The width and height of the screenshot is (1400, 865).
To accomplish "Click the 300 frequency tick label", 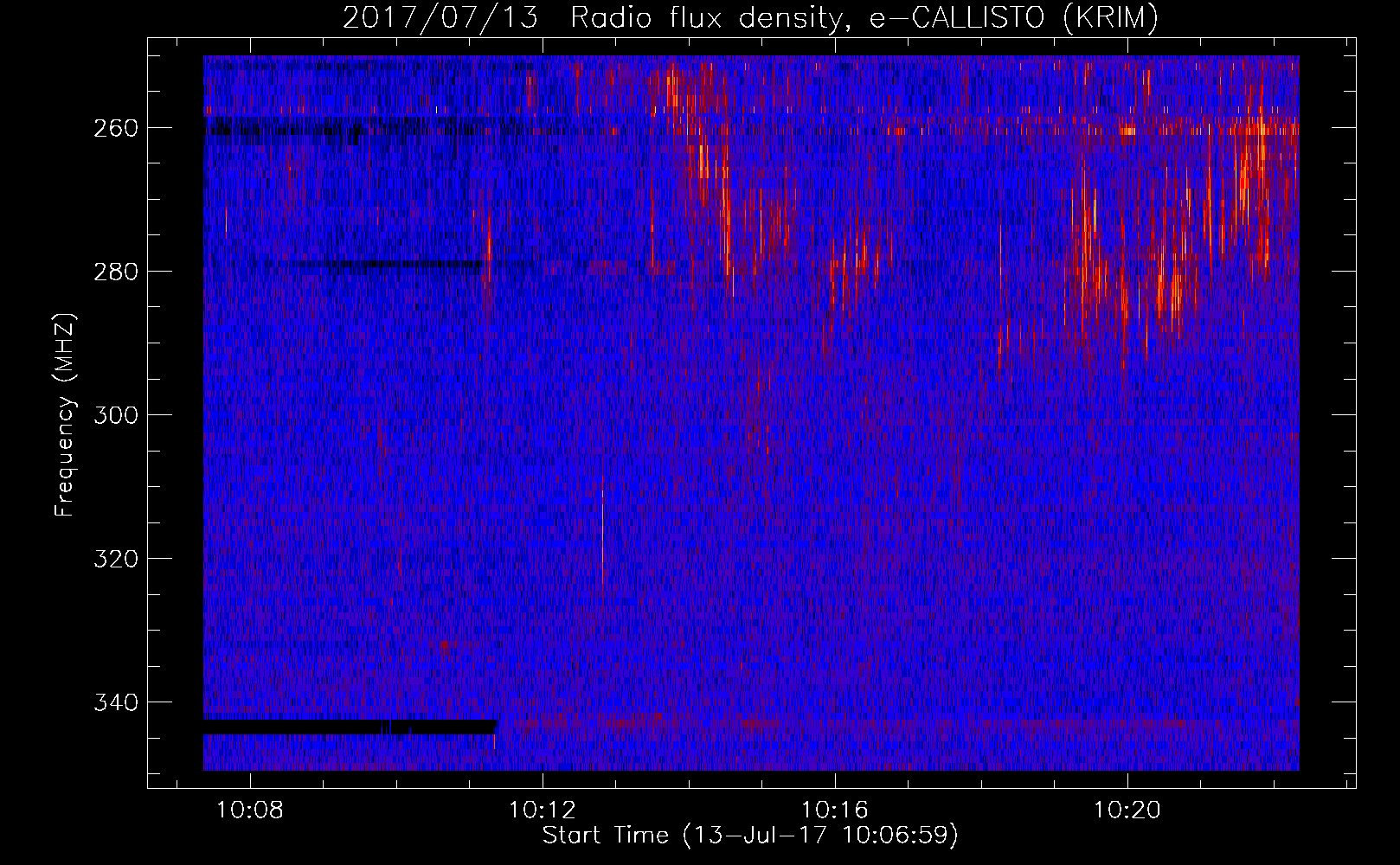I will [116, 415].
